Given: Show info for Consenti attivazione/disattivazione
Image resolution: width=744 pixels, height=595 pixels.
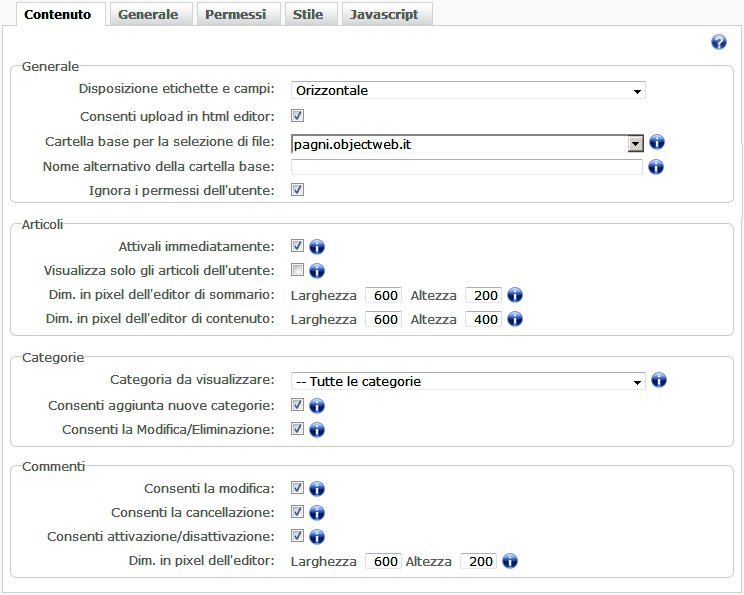Looking at the screenshot, I should (317, 537).
